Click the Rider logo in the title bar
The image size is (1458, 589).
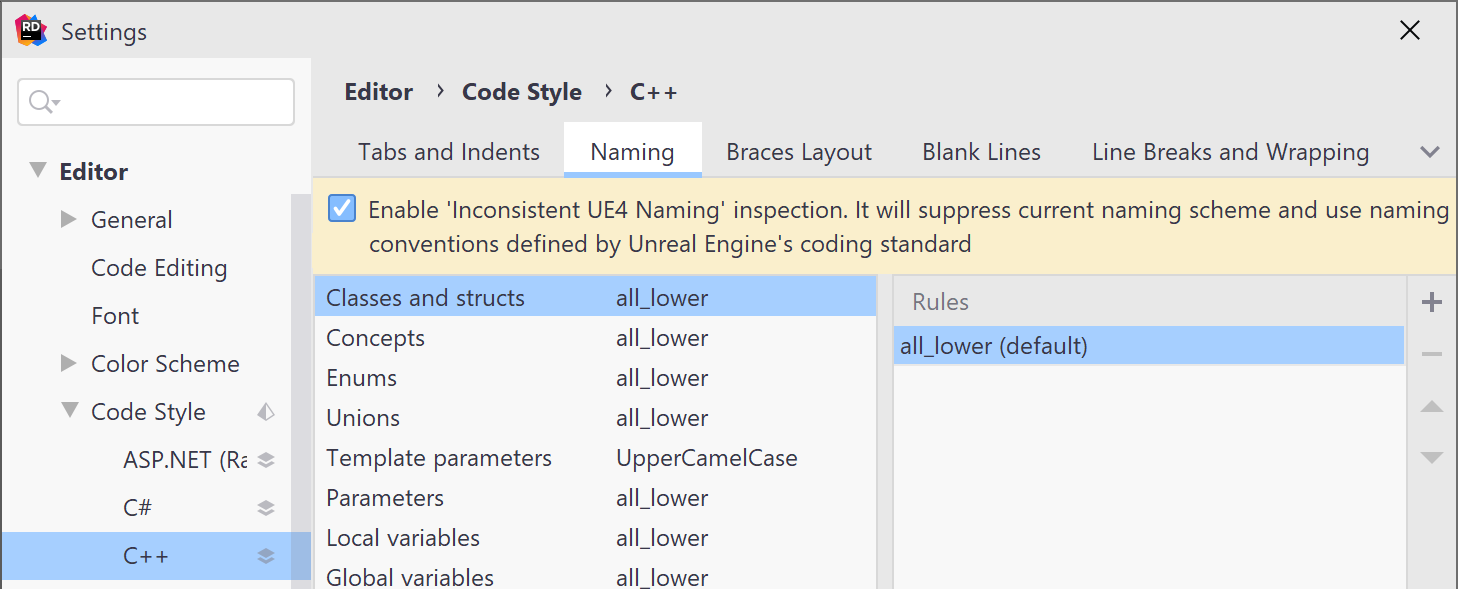(30, 30)
